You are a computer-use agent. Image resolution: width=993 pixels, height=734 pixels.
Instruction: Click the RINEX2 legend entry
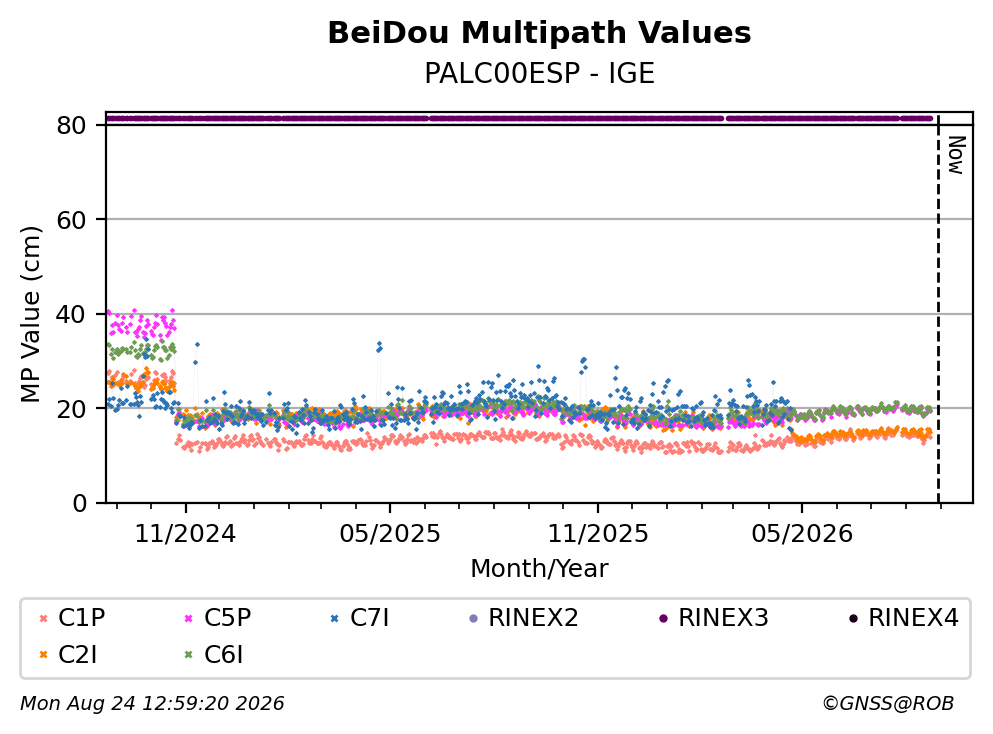[524, 617]
